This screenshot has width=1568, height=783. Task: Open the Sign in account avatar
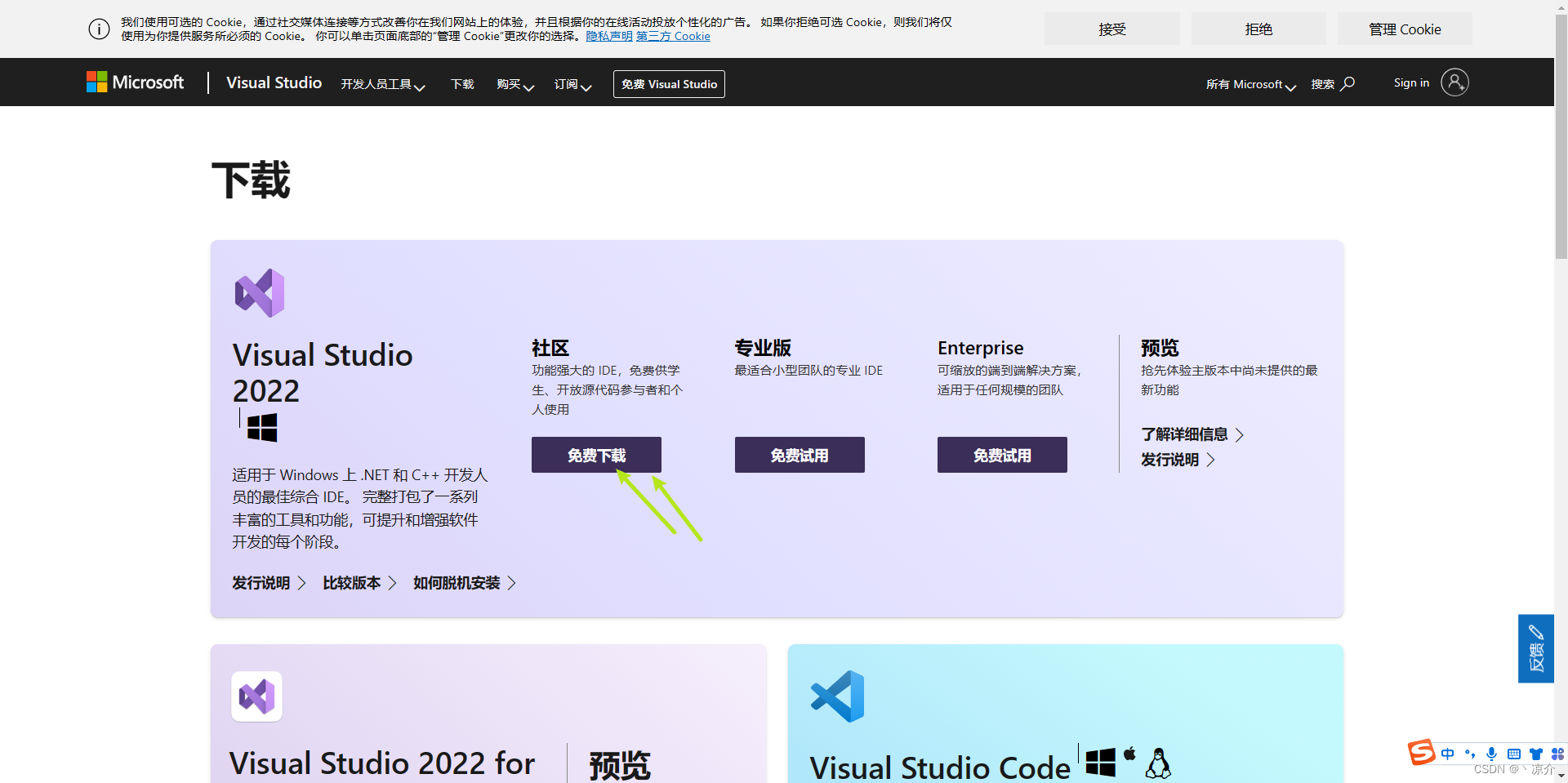click(x=1454, y=82)
